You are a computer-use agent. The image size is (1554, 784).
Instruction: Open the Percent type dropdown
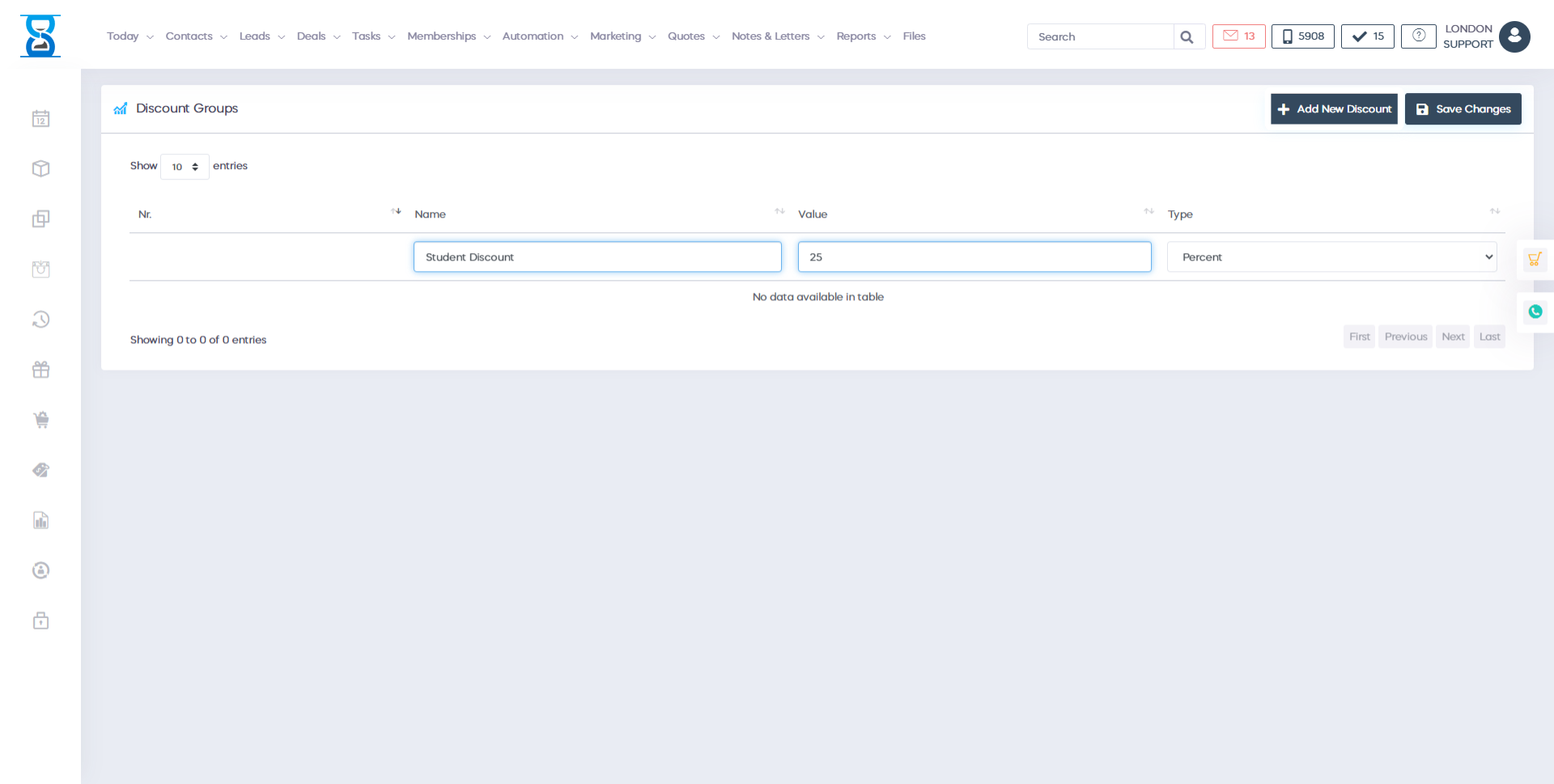1331,256
